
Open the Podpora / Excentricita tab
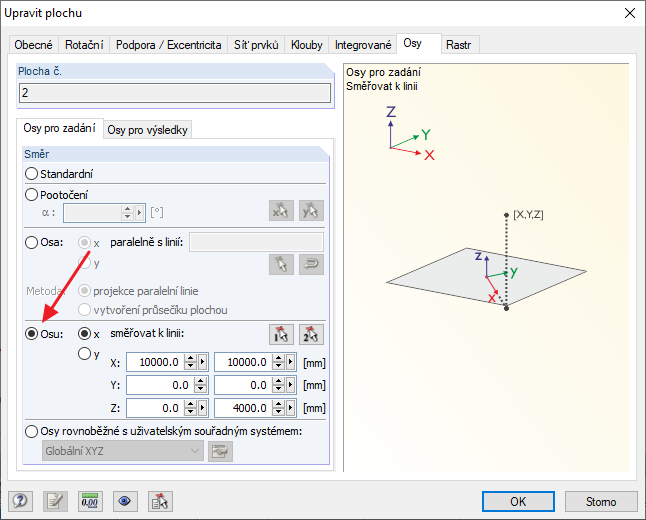click(x=169, y=45)
